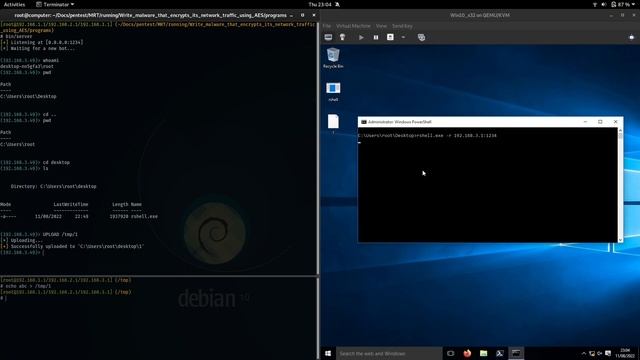Show the graphical console in virt-manager toolbar
This screenshot has height=360, width=640.
328,37
